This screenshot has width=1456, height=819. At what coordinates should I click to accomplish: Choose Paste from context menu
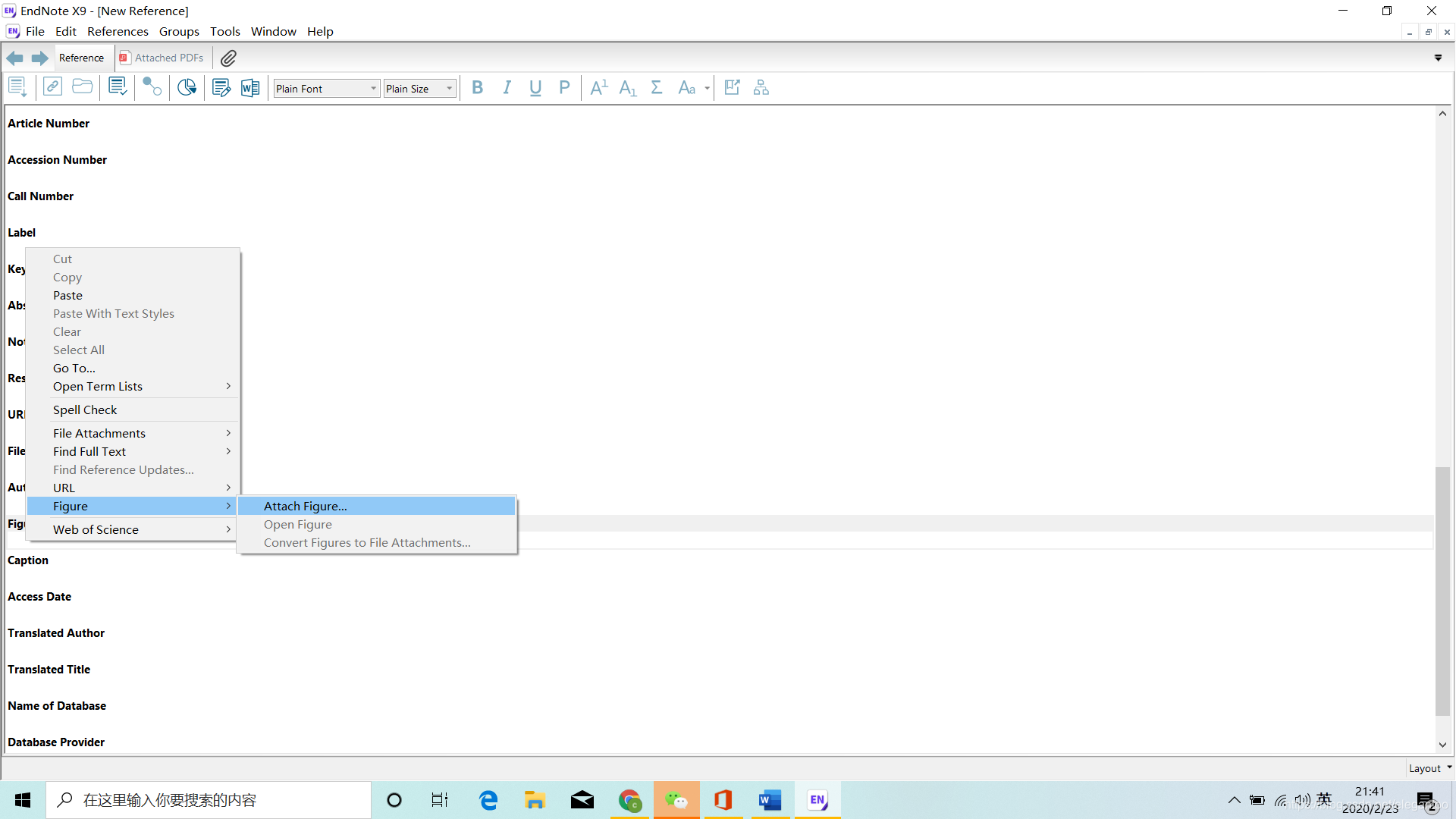133,295
